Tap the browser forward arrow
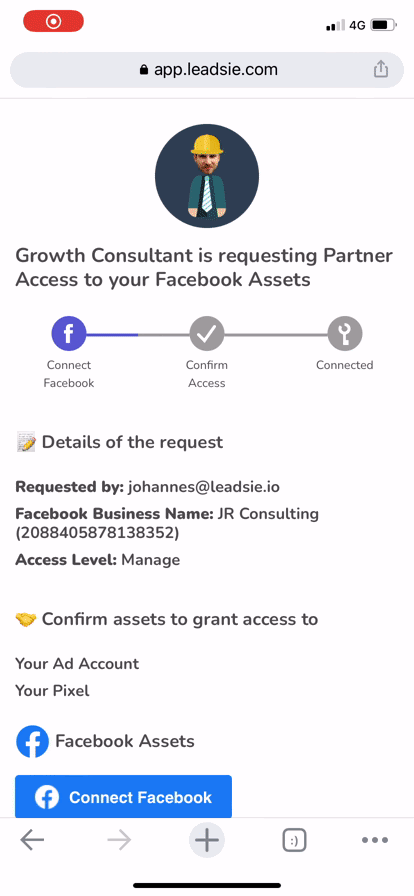Screen dimensions: 414x896 point(119,839)
